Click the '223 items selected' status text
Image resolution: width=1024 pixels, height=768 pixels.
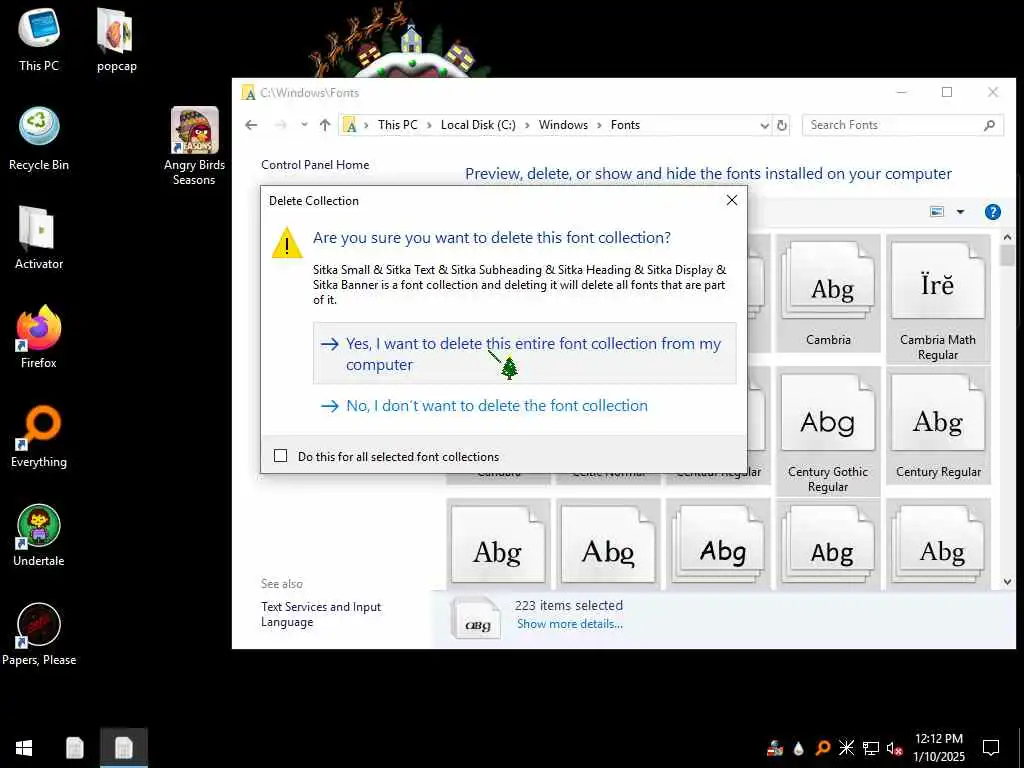pyautogui.click(x=568, y=605)
